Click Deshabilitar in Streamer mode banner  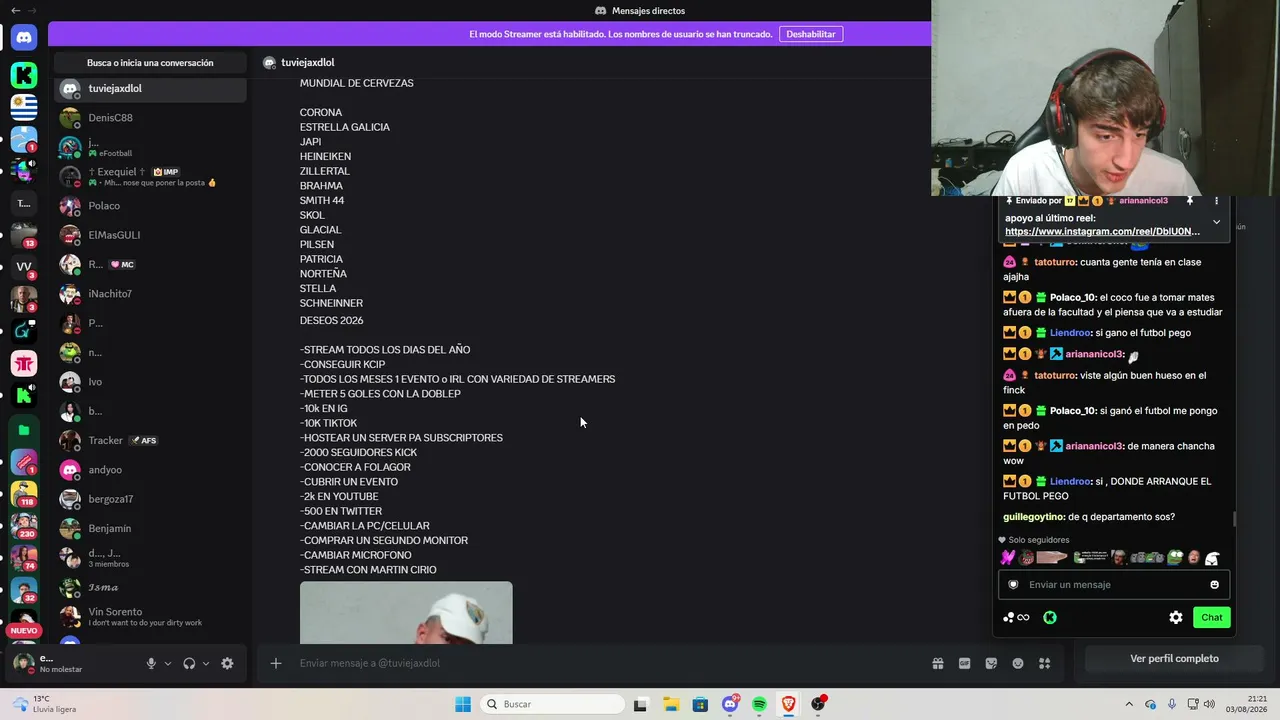point(811,34)
